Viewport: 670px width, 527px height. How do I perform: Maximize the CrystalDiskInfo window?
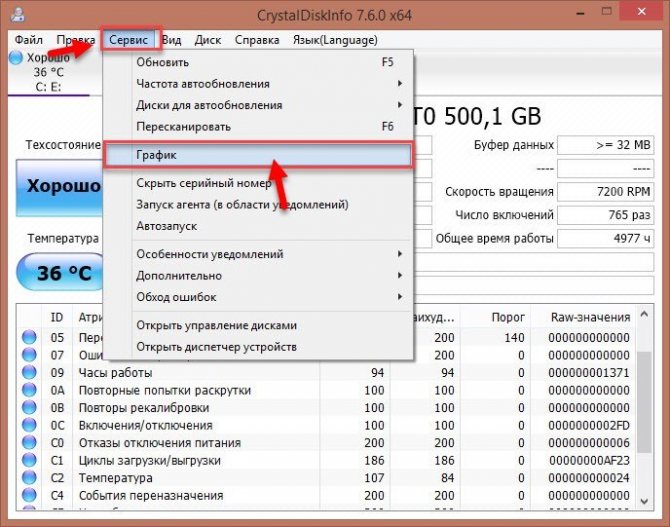click(606, 12)
